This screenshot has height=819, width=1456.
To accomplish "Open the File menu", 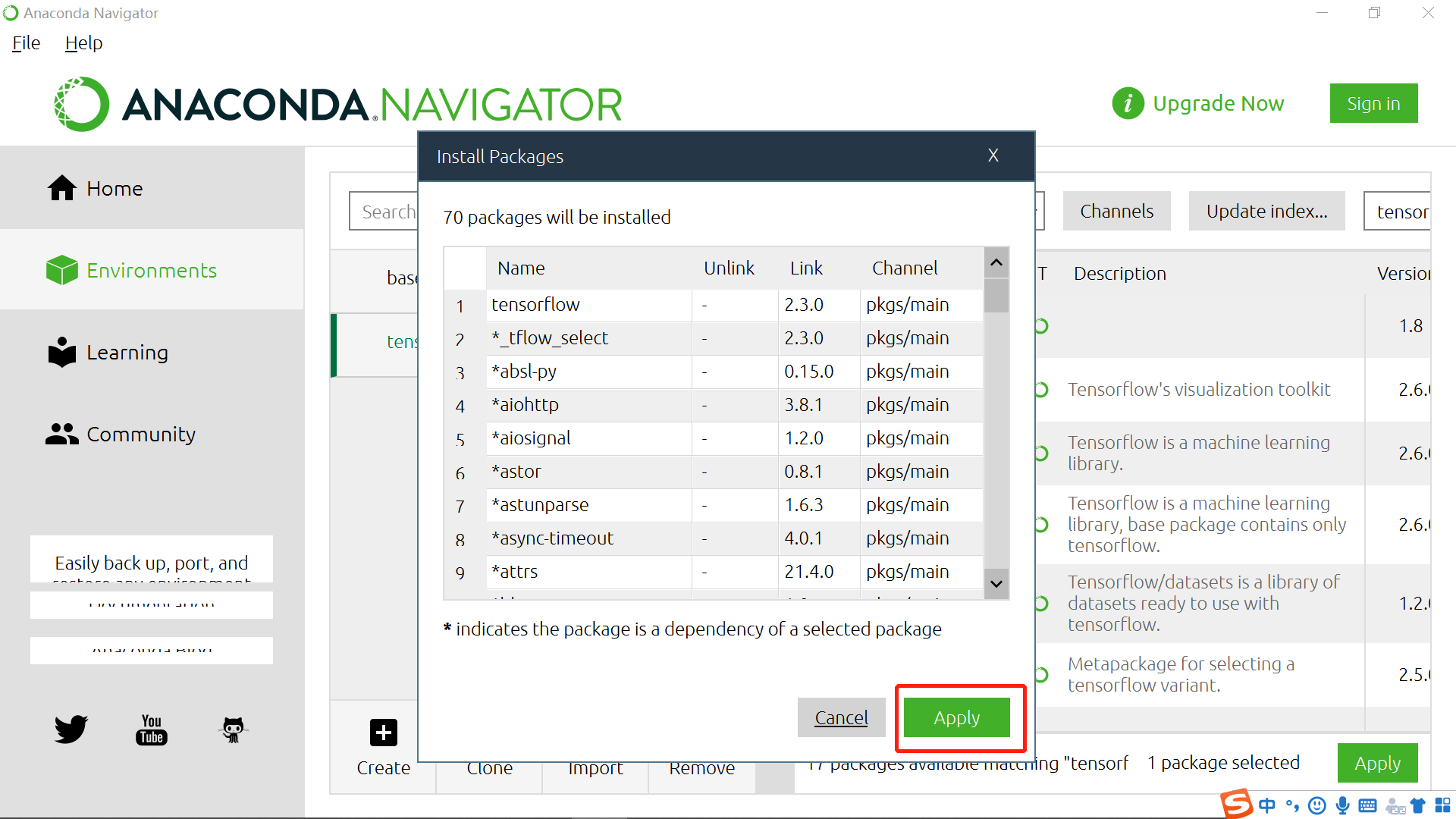I will click(25, 42).
